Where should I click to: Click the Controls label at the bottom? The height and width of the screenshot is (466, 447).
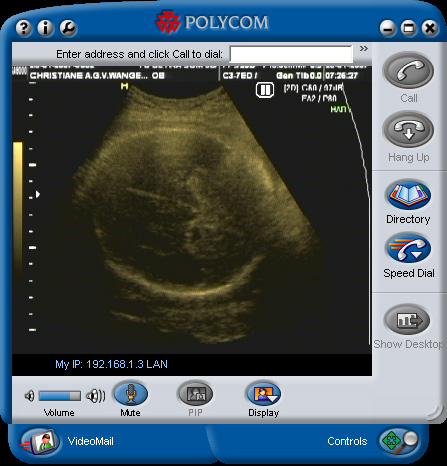(347, 441)
